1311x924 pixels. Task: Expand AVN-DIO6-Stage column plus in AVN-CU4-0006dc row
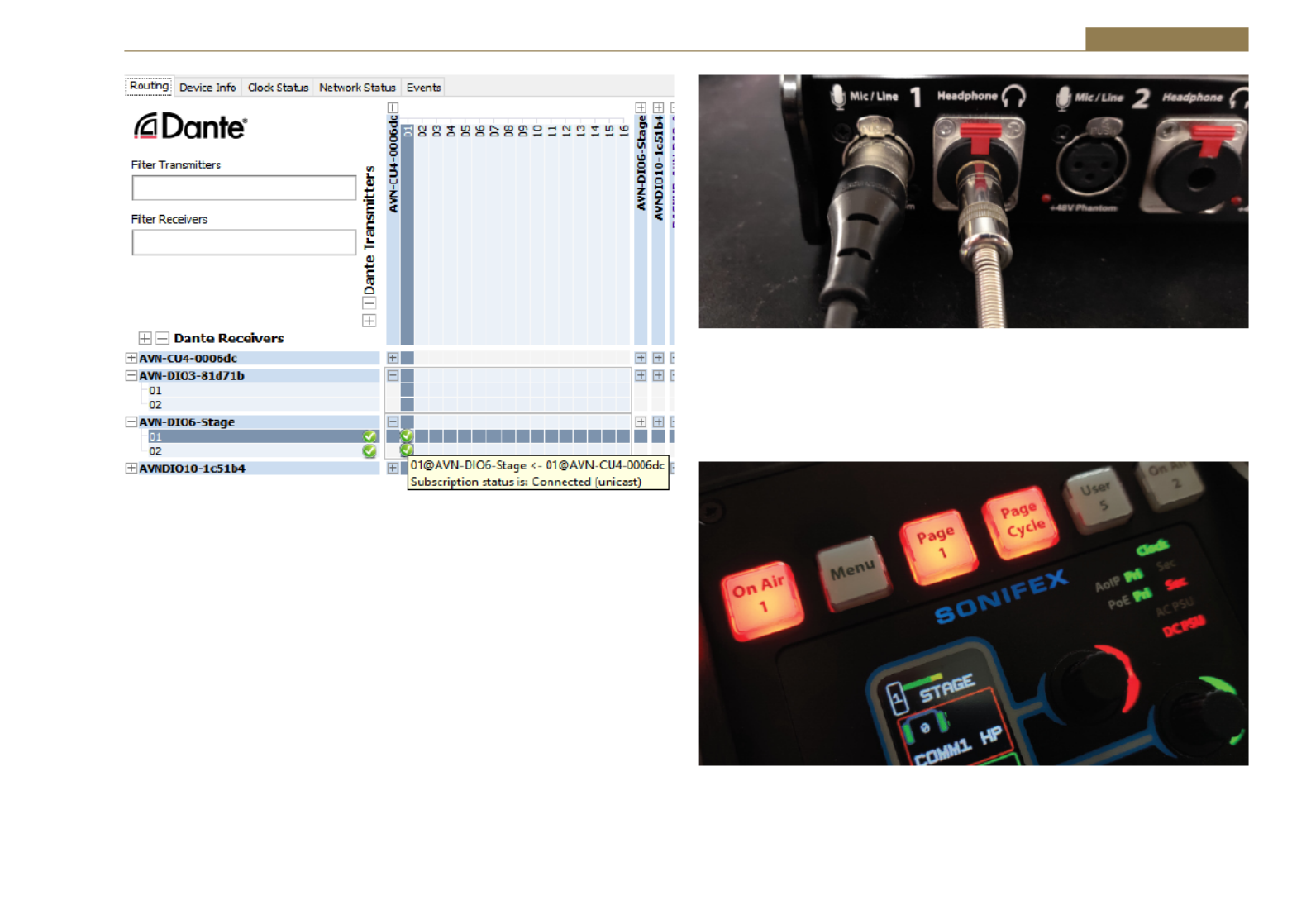click(641, 358)
